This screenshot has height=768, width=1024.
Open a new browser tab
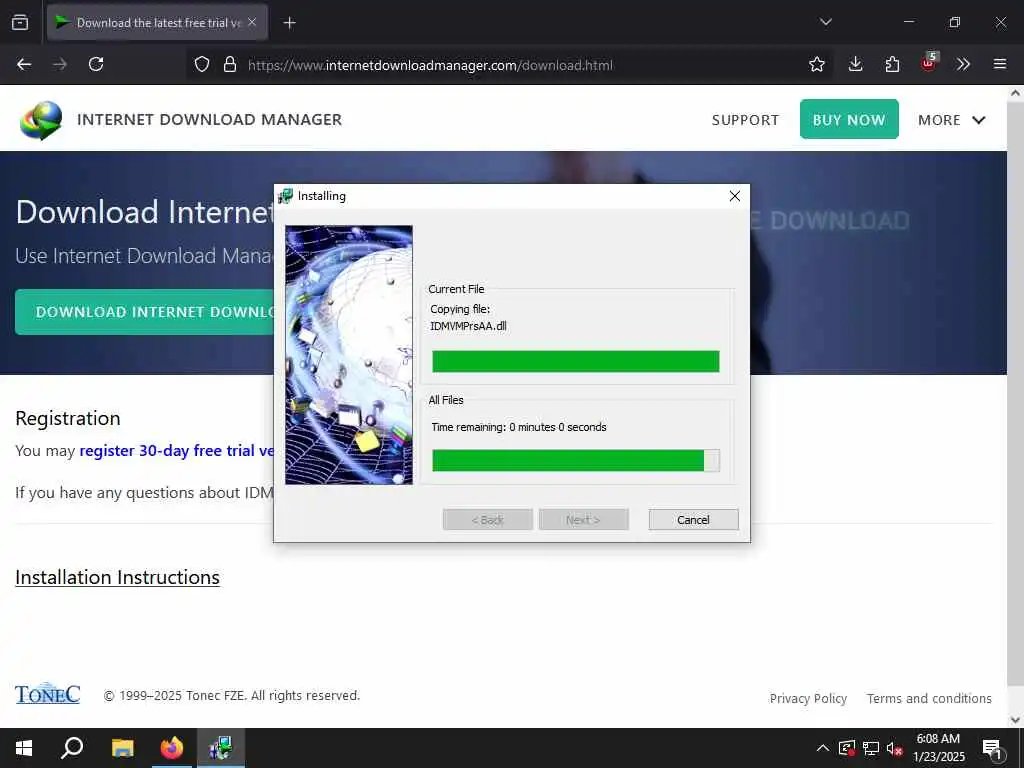[289, 23]
